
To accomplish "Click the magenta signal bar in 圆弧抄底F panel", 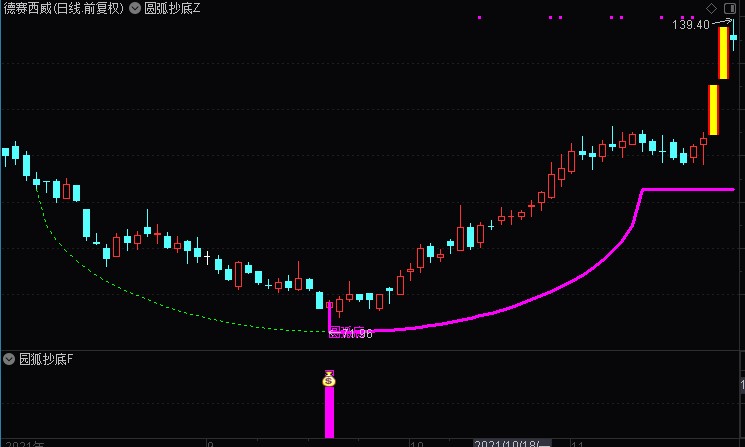I will 329,412.
